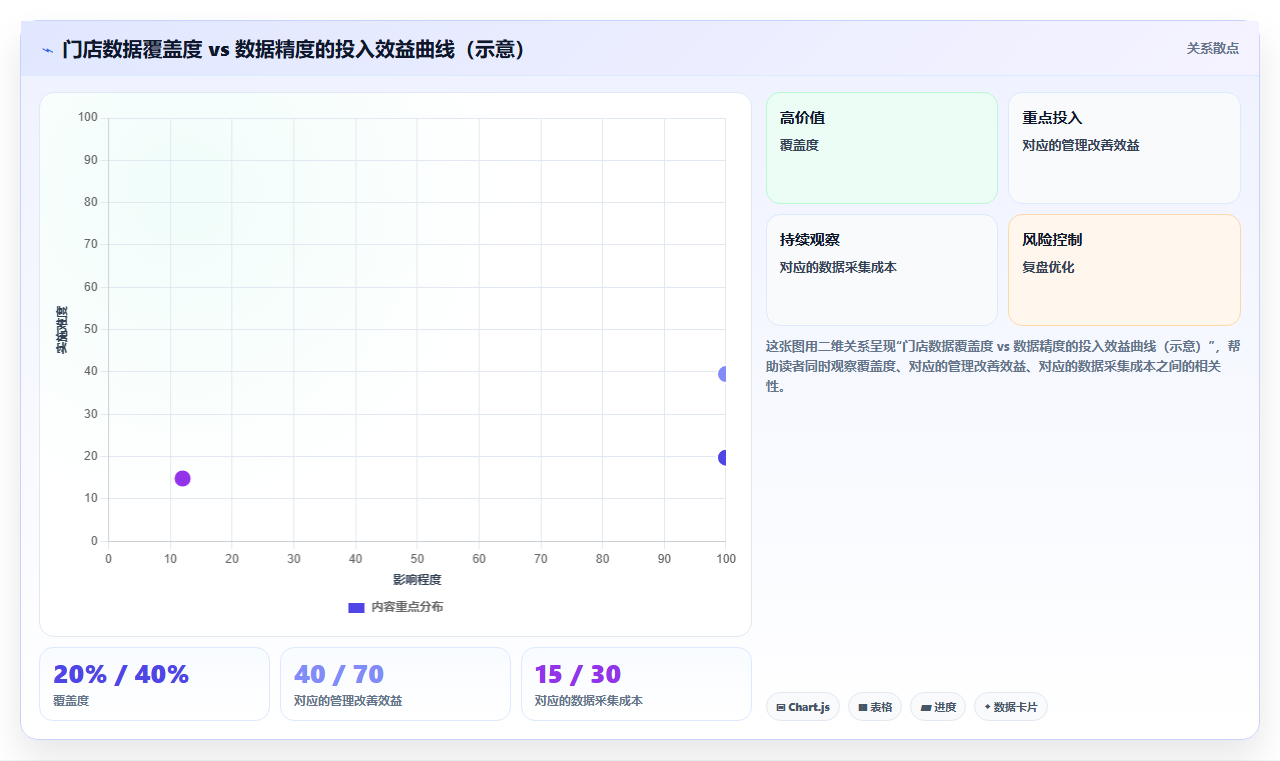Click the 40 / 70 stat value
This screenshot has width=1280, height=761.
click(339, 674)
